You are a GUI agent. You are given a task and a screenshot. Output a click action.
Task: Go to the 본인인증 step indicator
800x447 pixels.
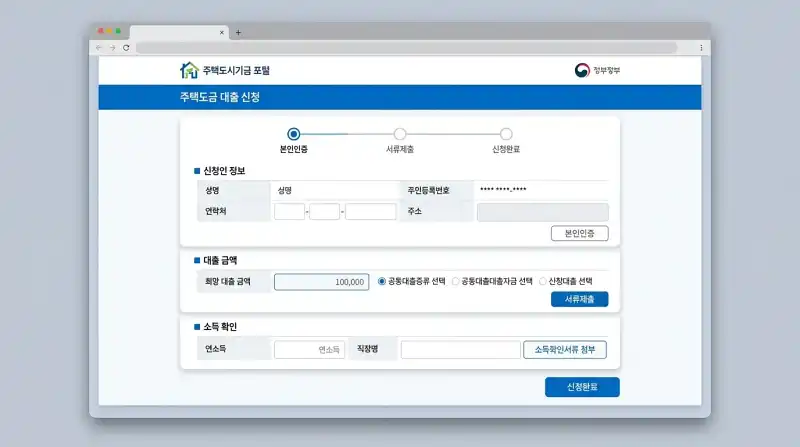293,134
